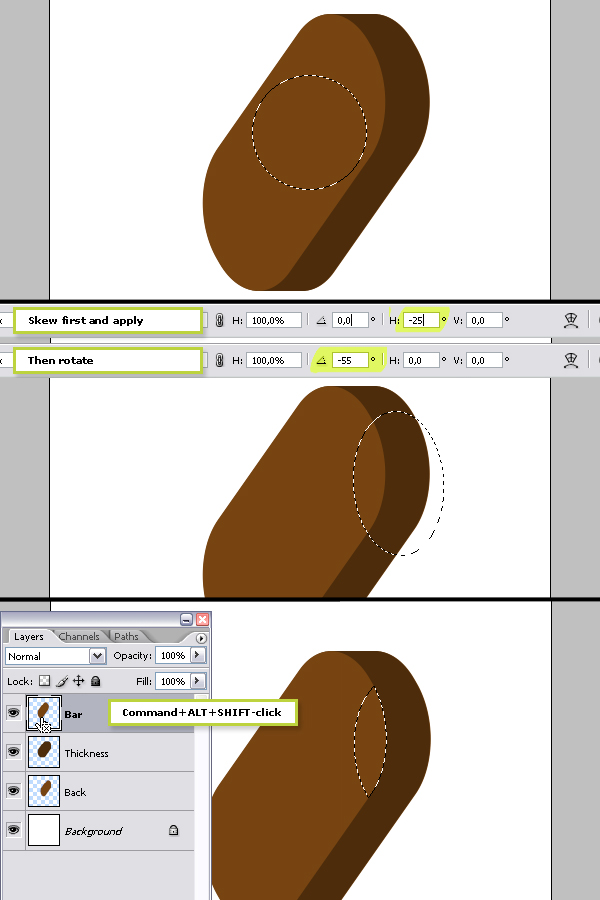Click the Thickness layer thumbnail
The width and height of the screenshot is (600, 900).
click(44, 752)
